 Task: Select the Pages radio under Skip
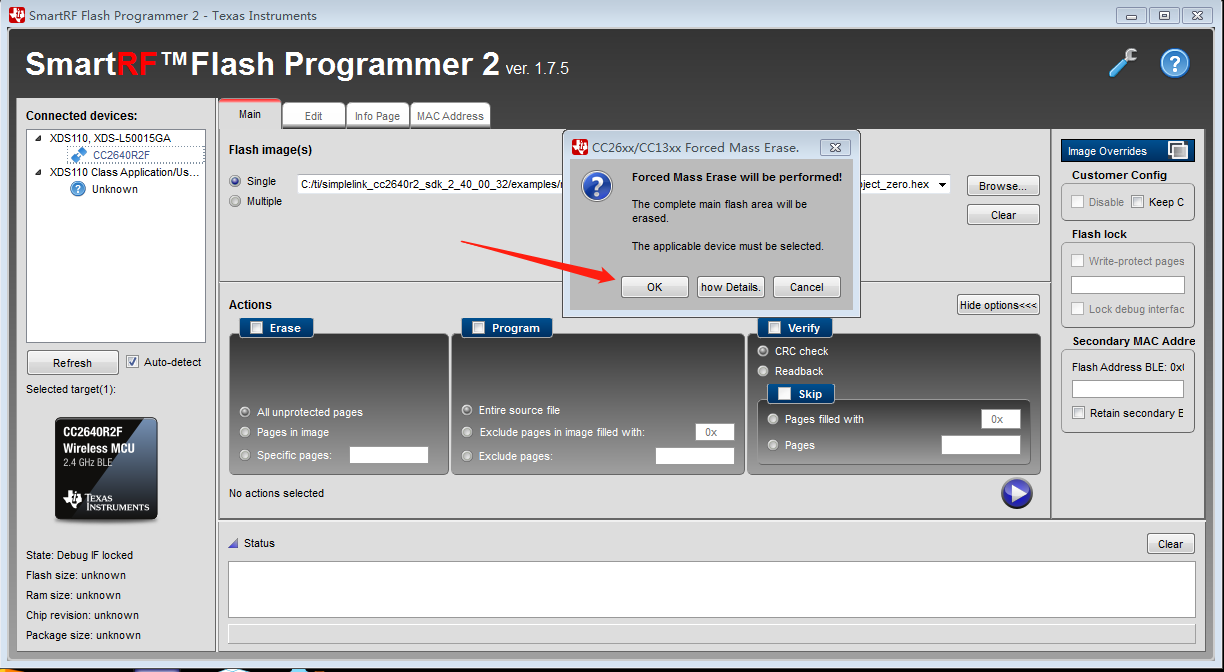[773, 445]
